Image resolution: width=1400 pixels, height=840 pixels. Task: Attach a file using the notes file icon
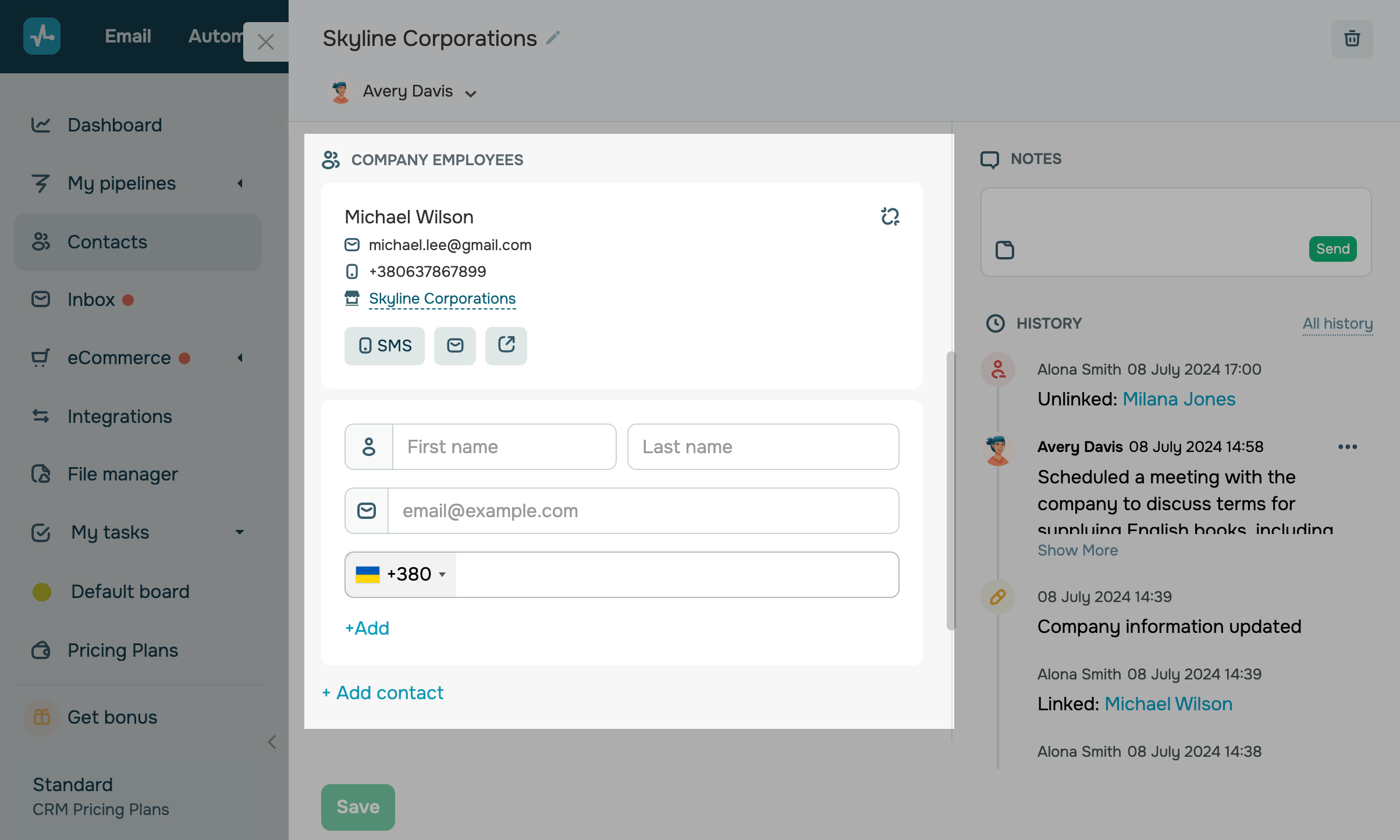click(1005, 250)
